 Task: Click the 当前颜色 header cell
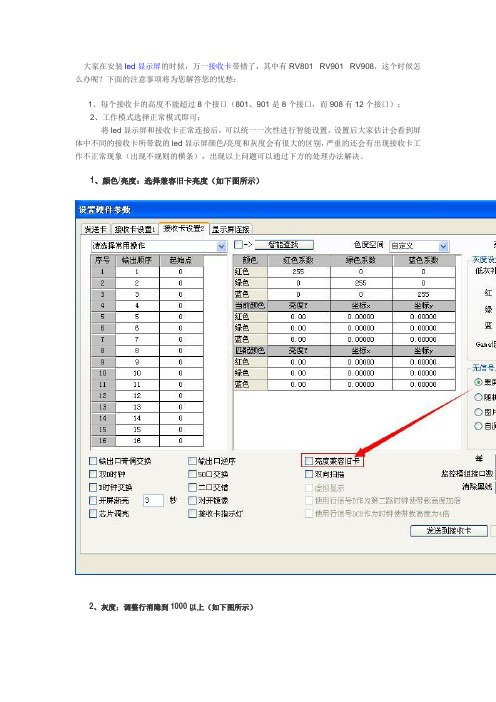click(x=250, y=305)
